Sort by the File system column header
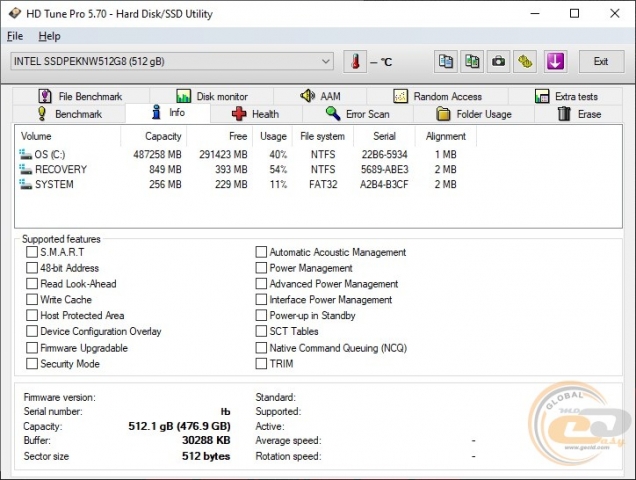The image size is (636, 480). pyautogui.click(x=322, y=136)
